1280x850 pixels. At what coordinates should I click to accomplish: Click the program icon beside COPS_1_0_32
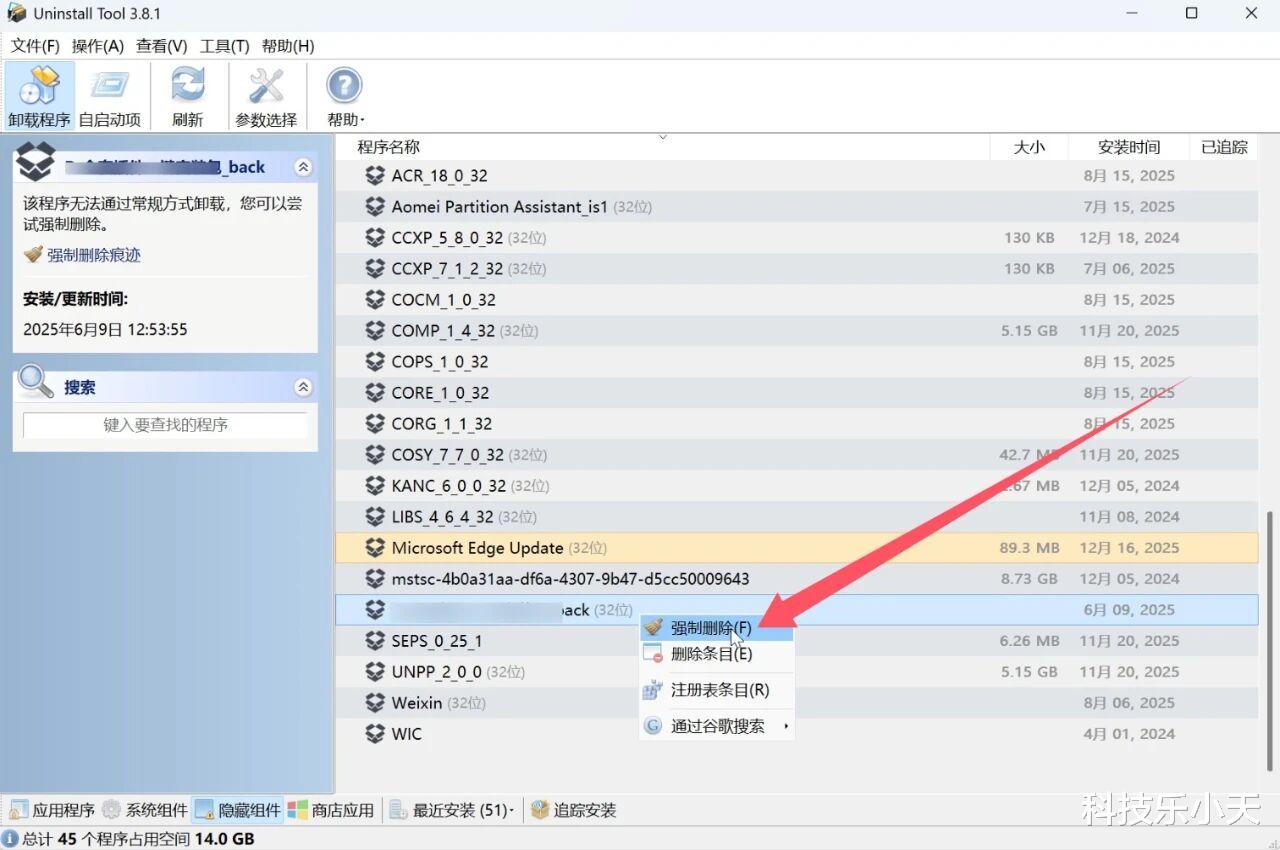(375, 362)
